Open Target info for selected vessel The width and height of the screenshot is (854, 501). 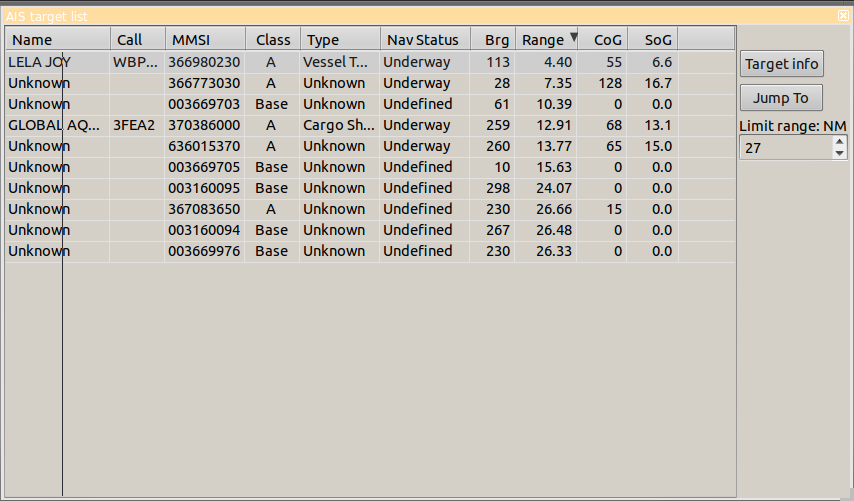click(x=782, y=64)
